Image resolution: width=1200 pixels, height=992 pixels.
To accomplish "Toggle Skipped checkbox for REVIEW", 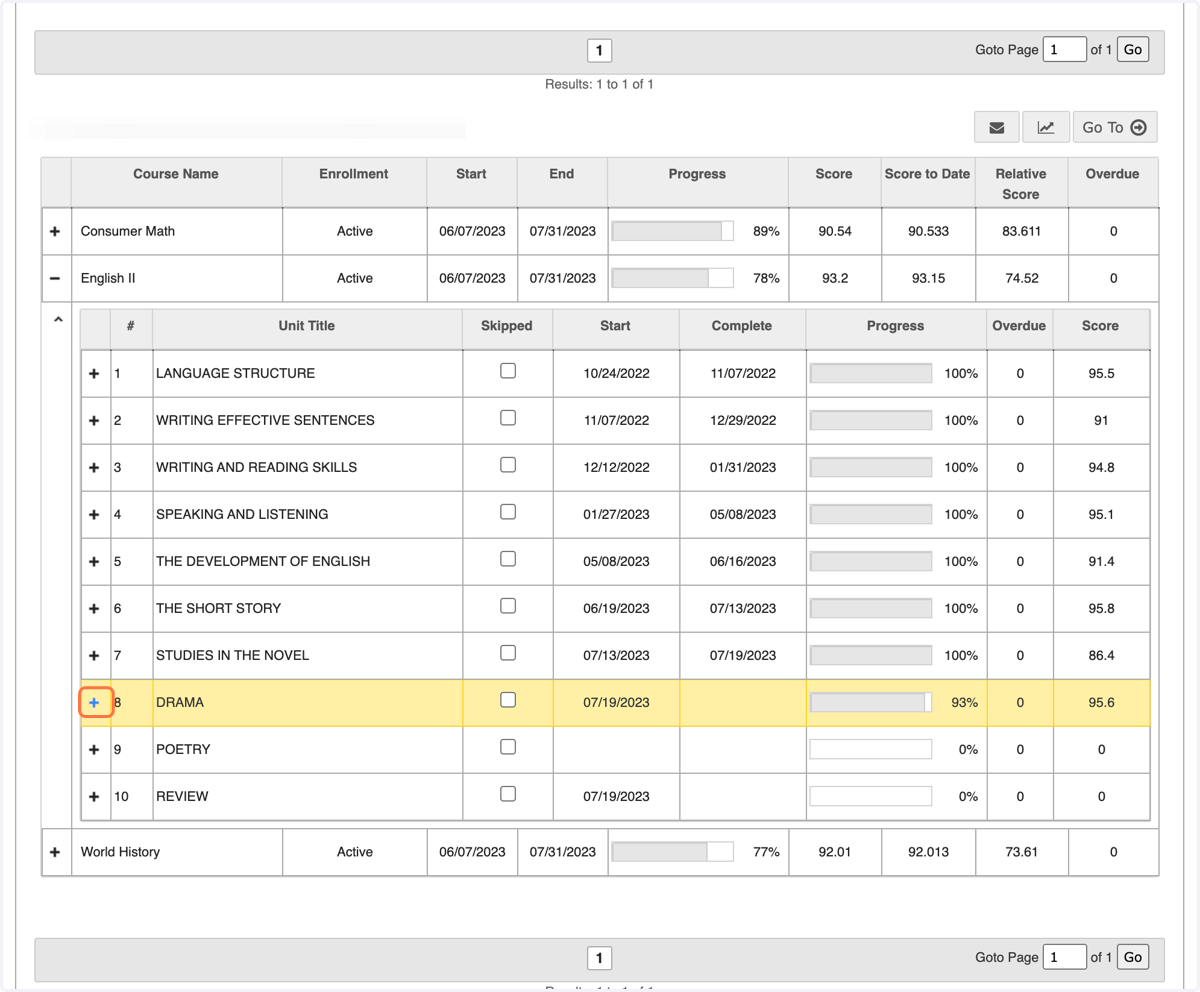I will click(508, 794).
